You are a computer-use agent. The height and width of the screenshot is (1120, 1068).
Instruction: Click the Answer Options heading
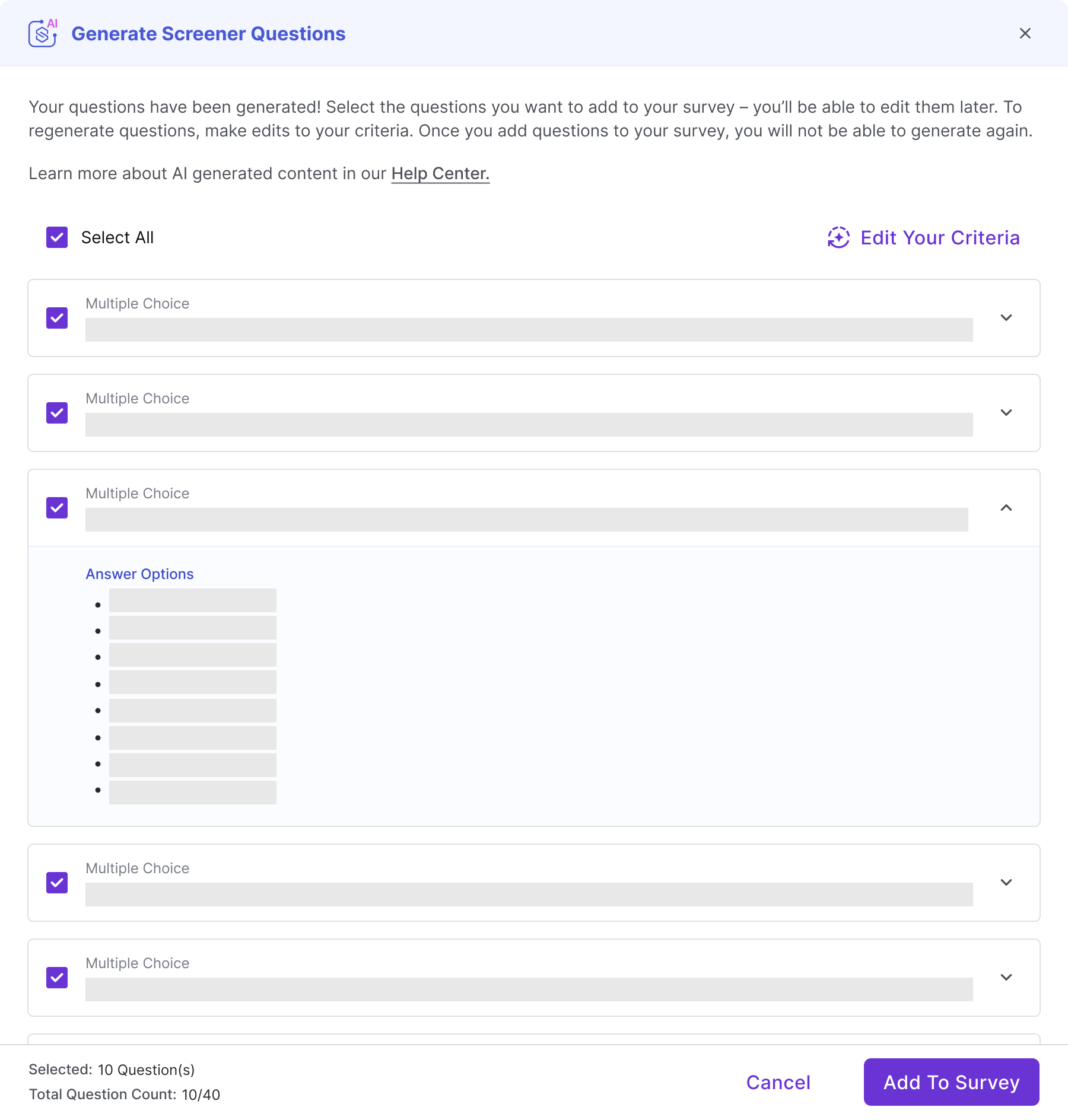(x=139, y=574)
